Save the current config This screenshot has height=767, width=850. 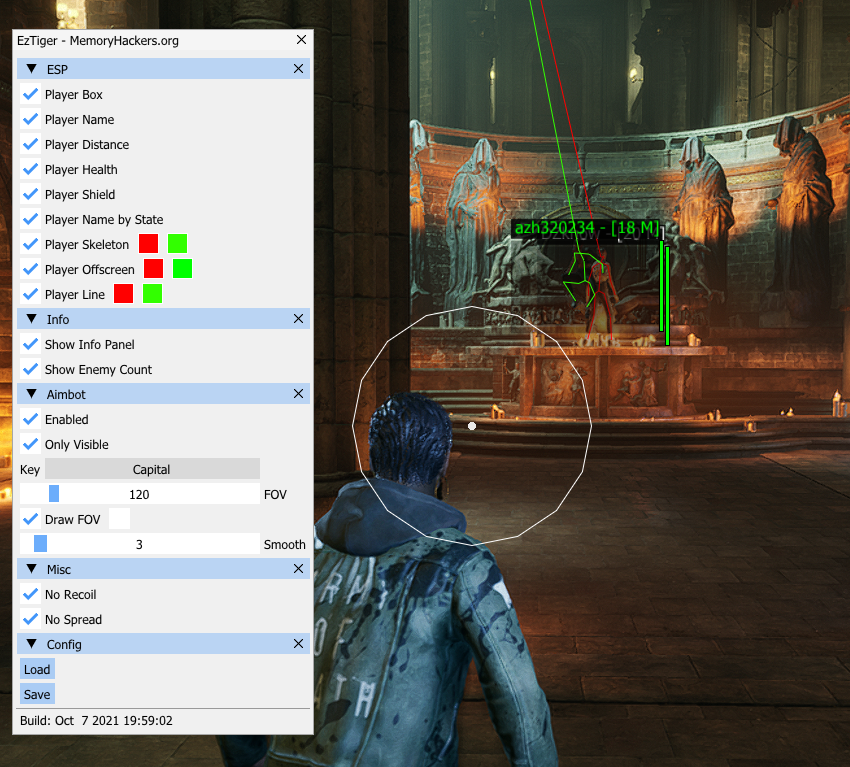(x=37, y=694)
